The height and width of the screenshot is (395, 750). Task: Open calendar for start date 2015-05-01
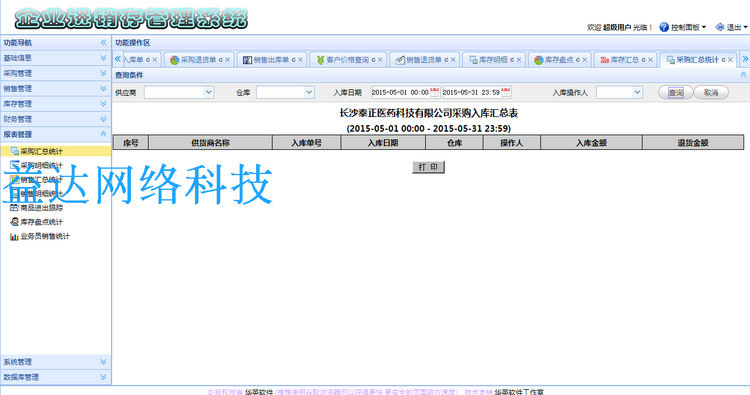coord(434,92)
